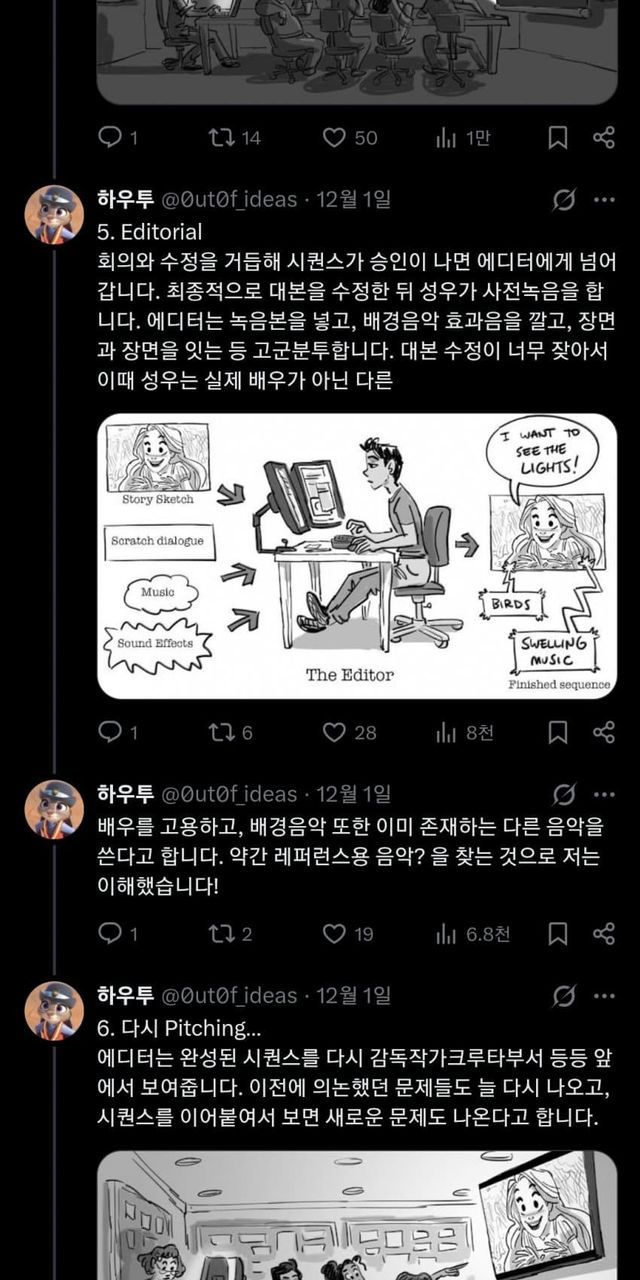Like the post with 50 likes
640x1280 pixels.
pyautogui.click(x=350, y=138)
